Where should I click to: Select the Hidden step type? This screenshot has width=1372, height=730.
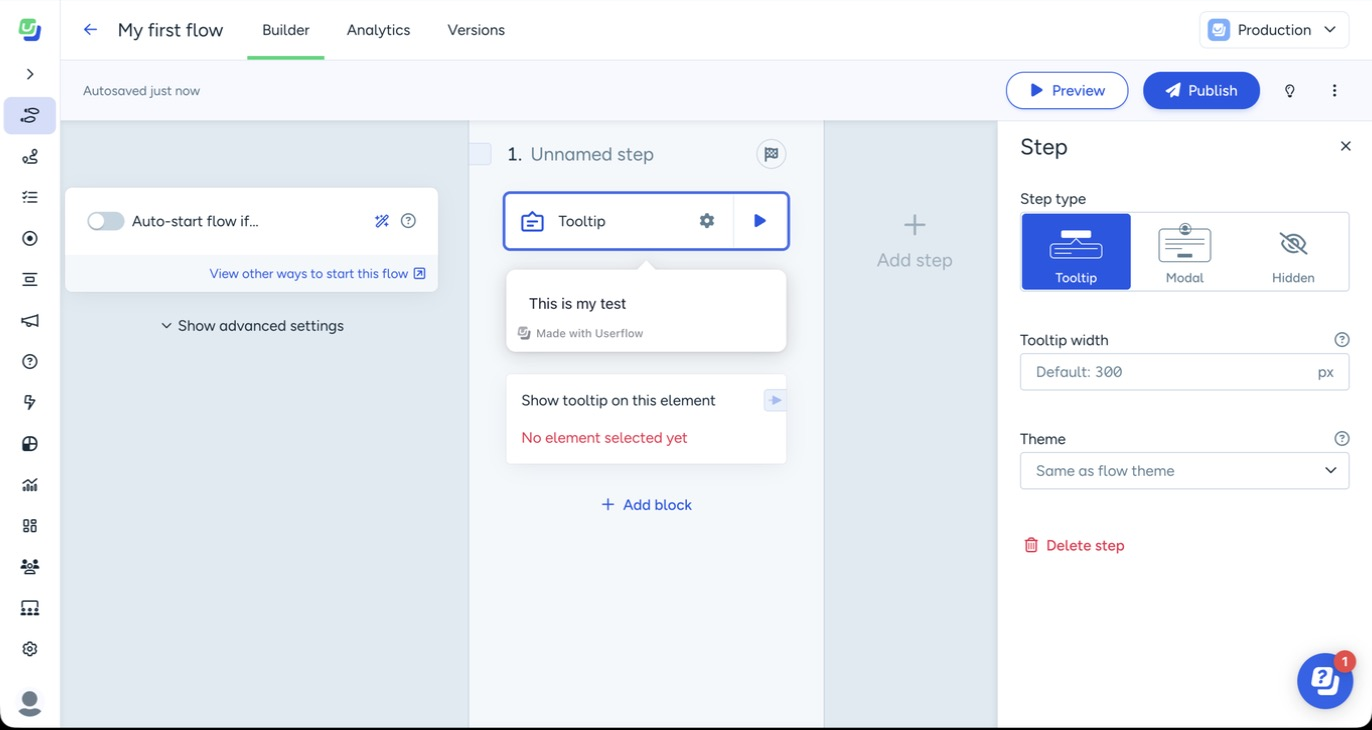pos(1293,252)
